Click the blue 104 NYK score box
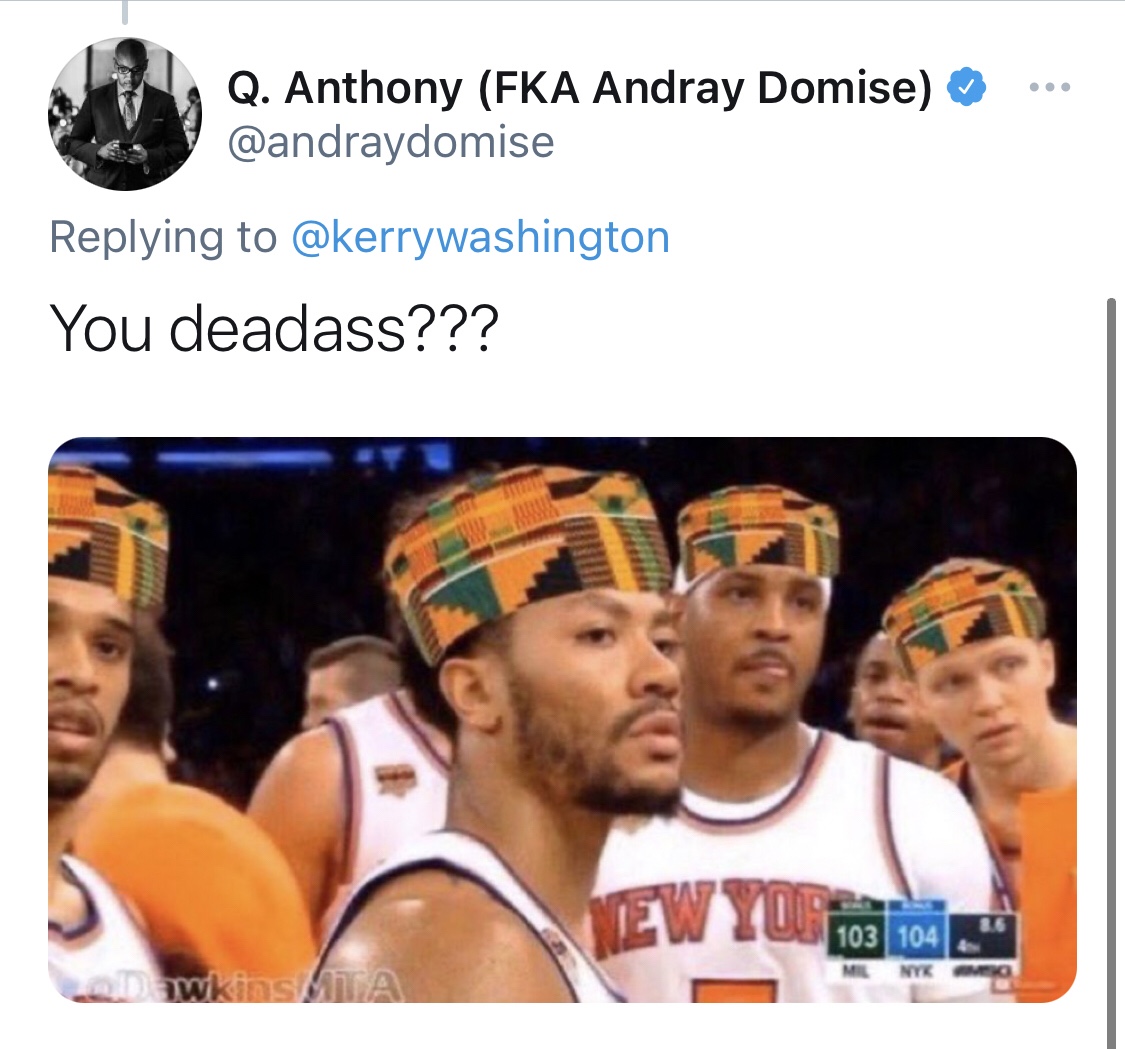 click(x=918, y=936)
